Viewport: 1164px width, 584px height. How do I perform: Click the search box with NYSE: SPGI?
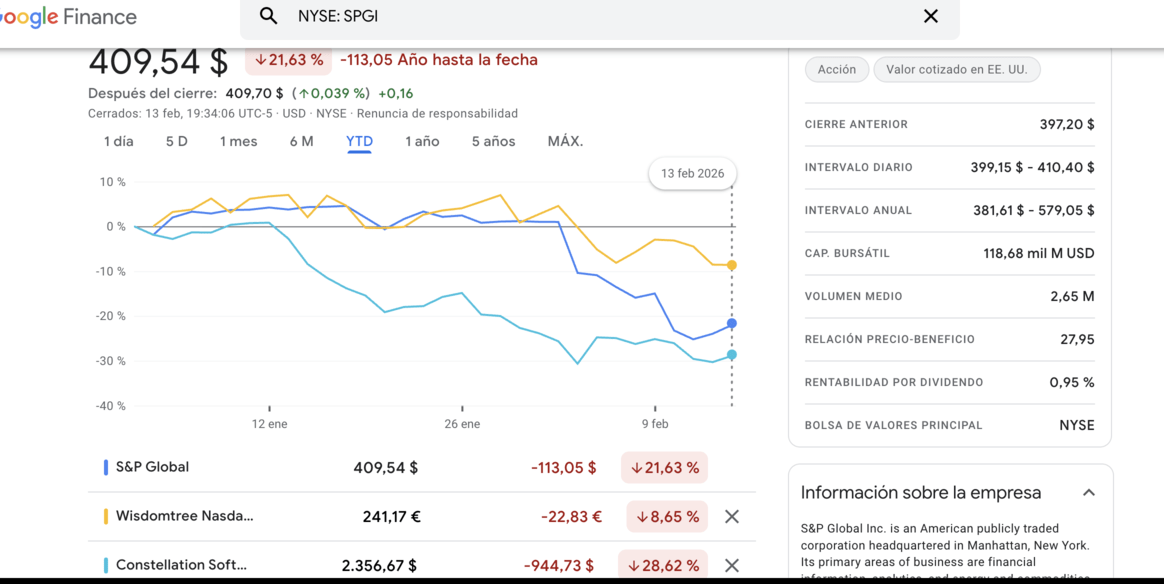[600, 16]
